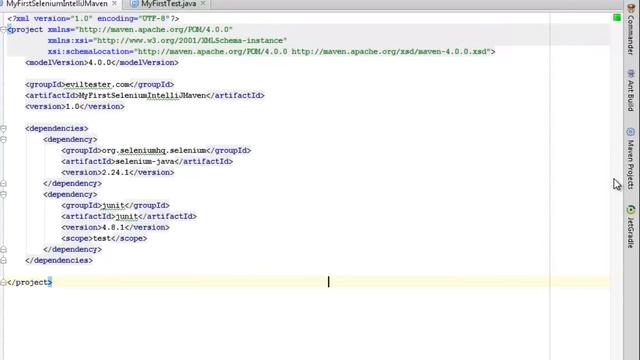This screenshot has width=640, height=360.
Task: Click the groupId eviltester.com line
Action: (100, 85)
